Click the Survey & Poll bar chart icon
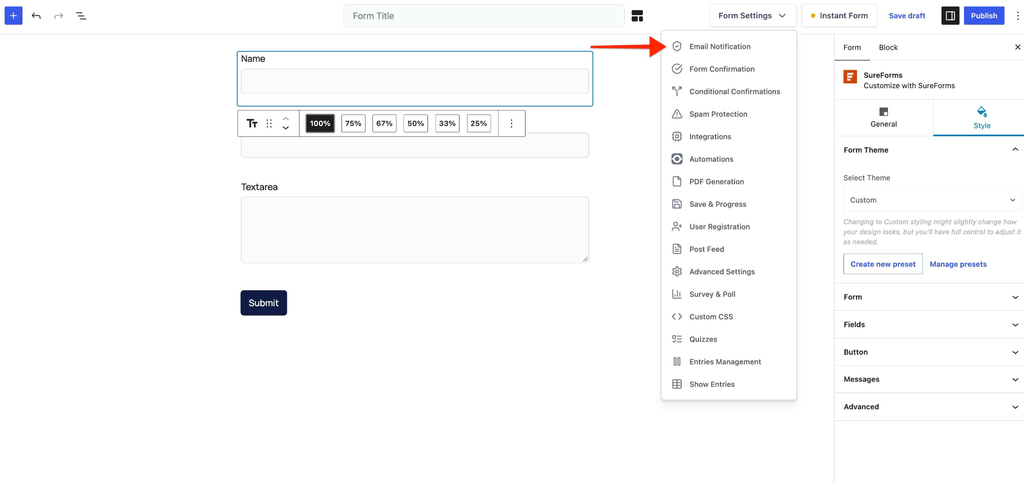This screenshot has width=1024, height=483. (x=677, y=294)
